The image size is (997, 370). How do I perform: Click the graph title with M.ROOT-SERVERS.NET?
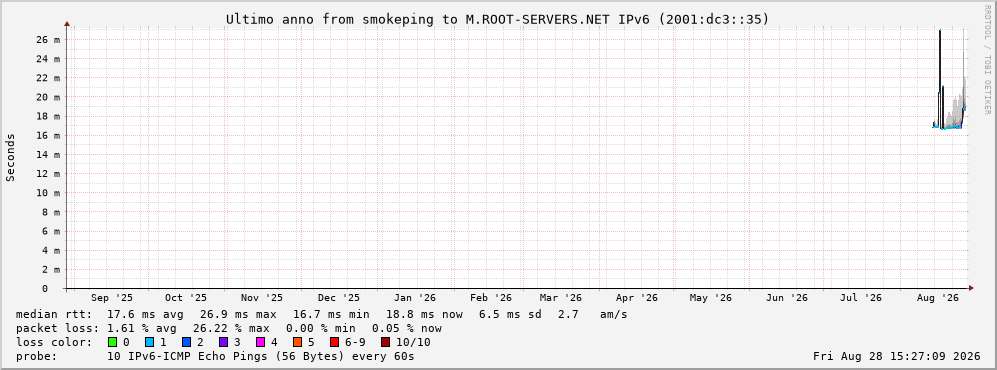[497, 19]
